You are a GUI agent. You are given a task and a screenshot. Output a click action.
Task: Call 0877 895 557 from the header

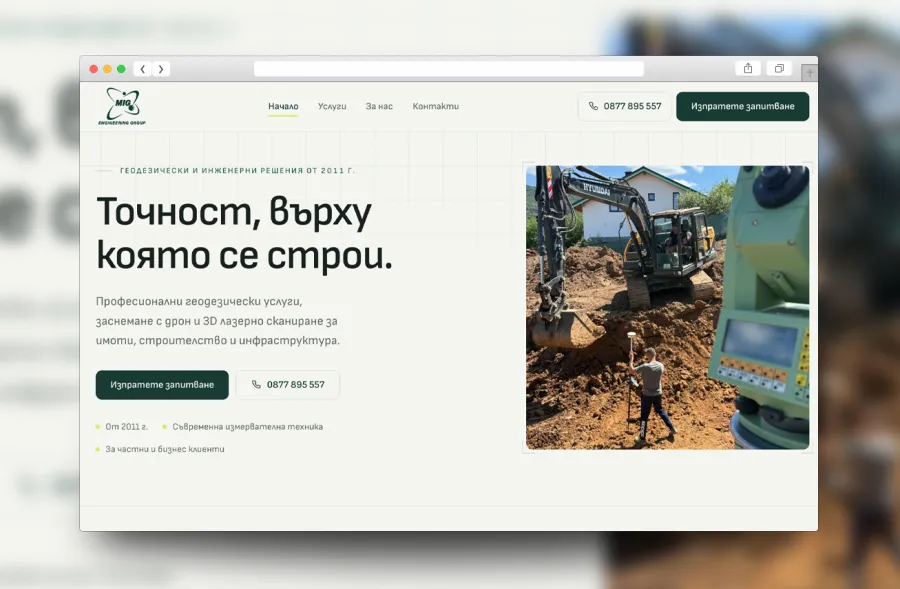(624, 106)
